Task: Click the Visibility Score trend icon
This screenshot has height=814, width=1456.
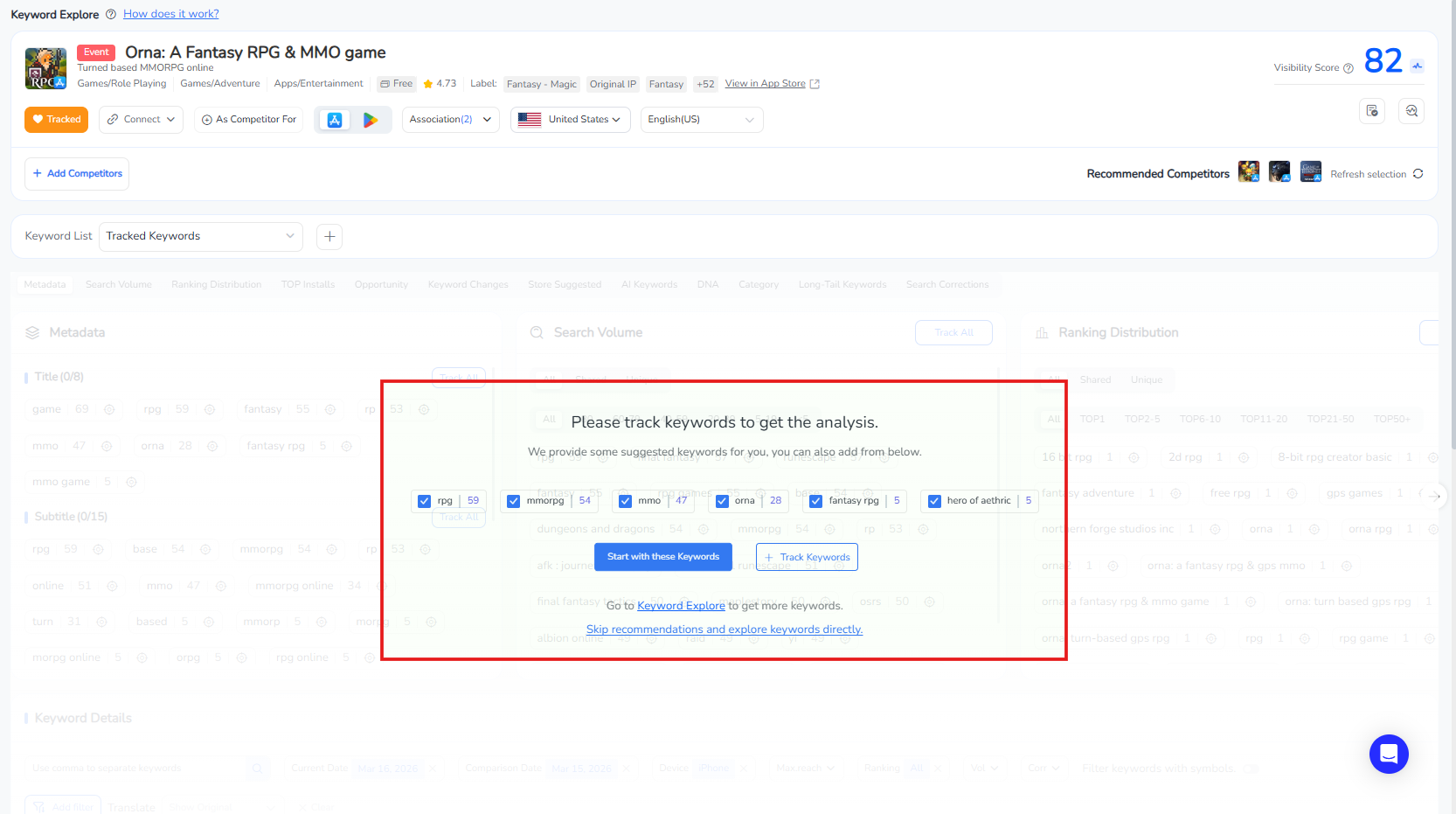Action: coord(1417,66)
